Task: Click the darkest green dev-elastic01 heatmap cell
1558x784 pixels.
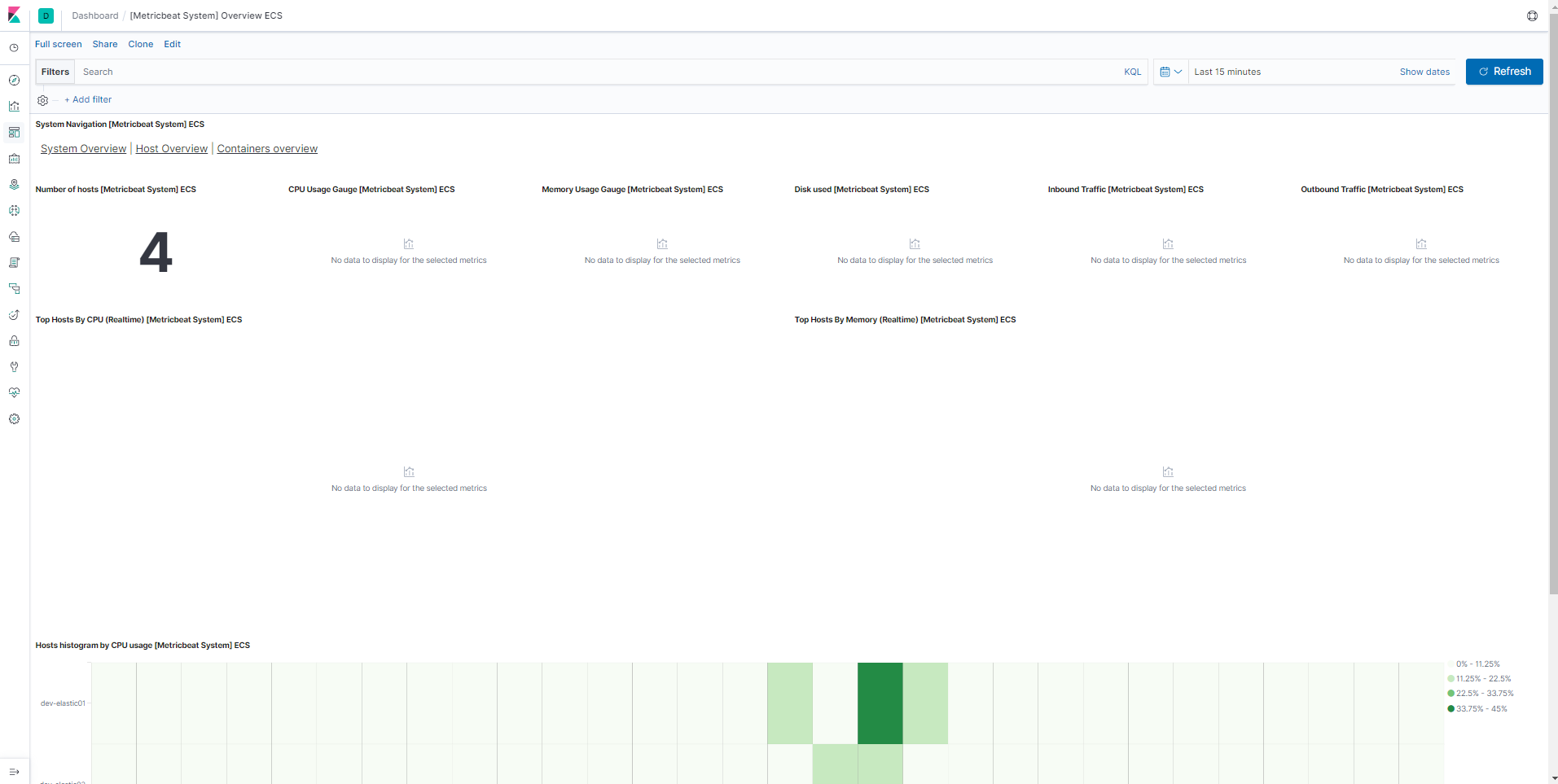Action: [880, 703]
